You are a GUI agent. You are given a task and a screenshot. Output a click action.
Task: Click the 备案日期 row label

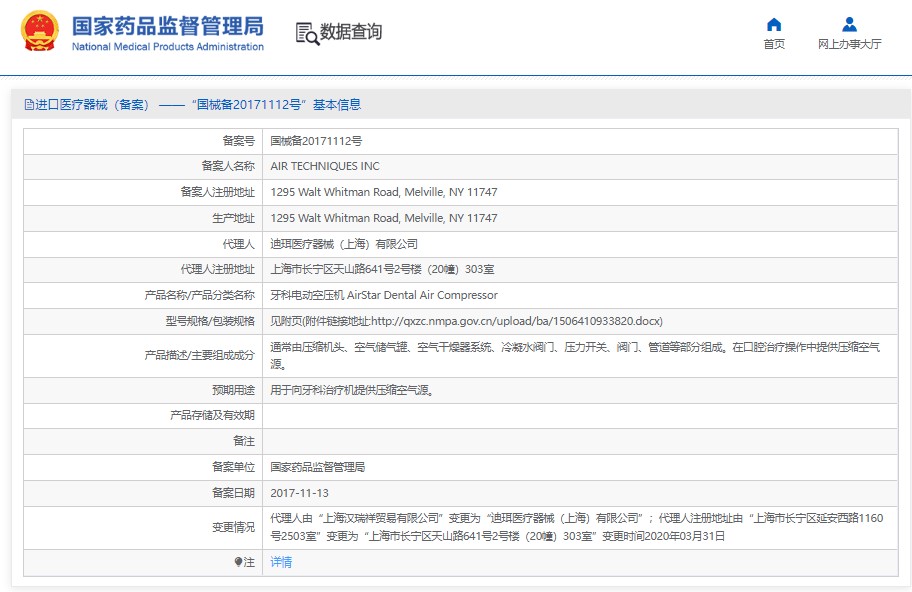coord(233,493)
